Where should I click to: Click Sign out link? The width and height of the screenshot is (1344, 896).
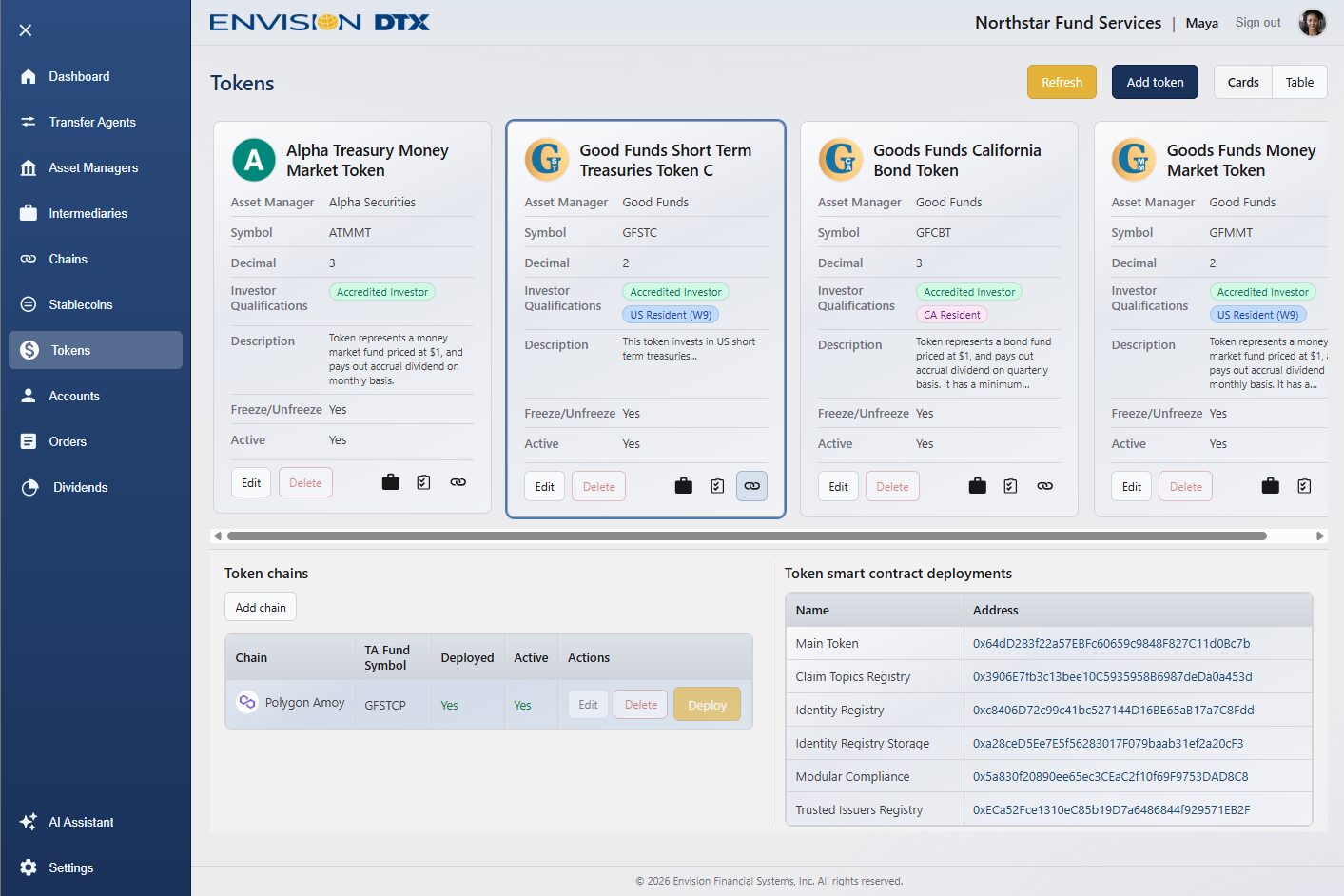pos(1257,23)
